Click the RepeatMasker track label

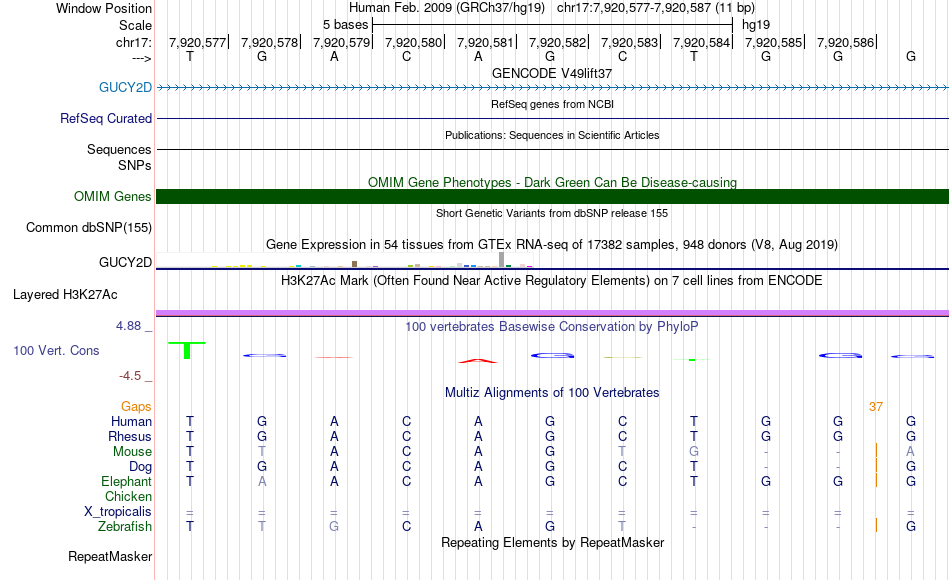click(110, 556)
